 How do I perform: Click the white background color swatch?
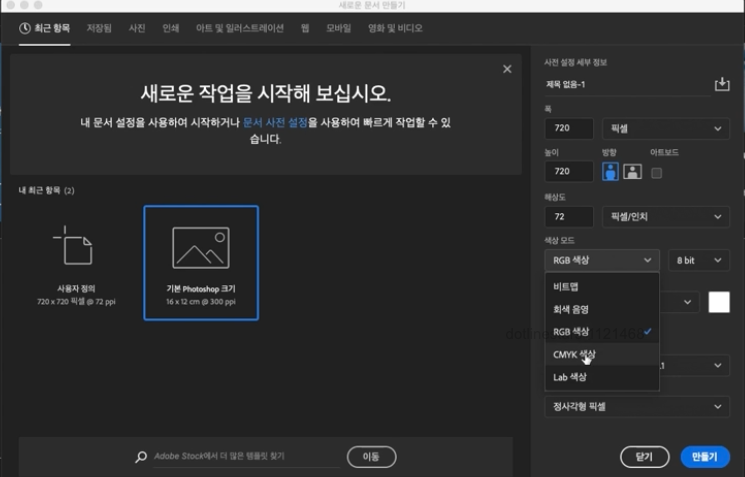(x=719, y=302)
